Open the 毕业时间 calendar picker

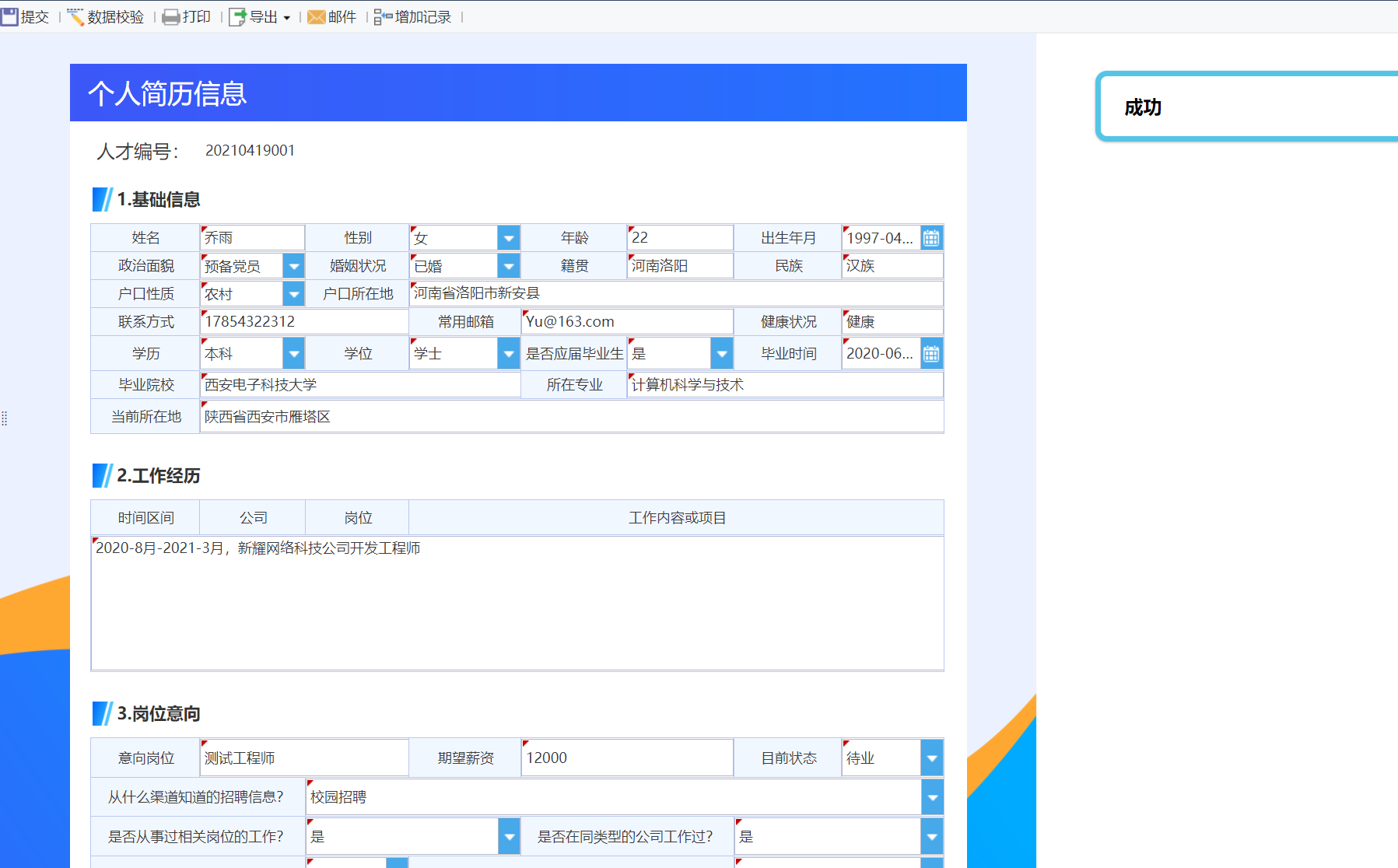pyautogui.click(x=931, y=353)
